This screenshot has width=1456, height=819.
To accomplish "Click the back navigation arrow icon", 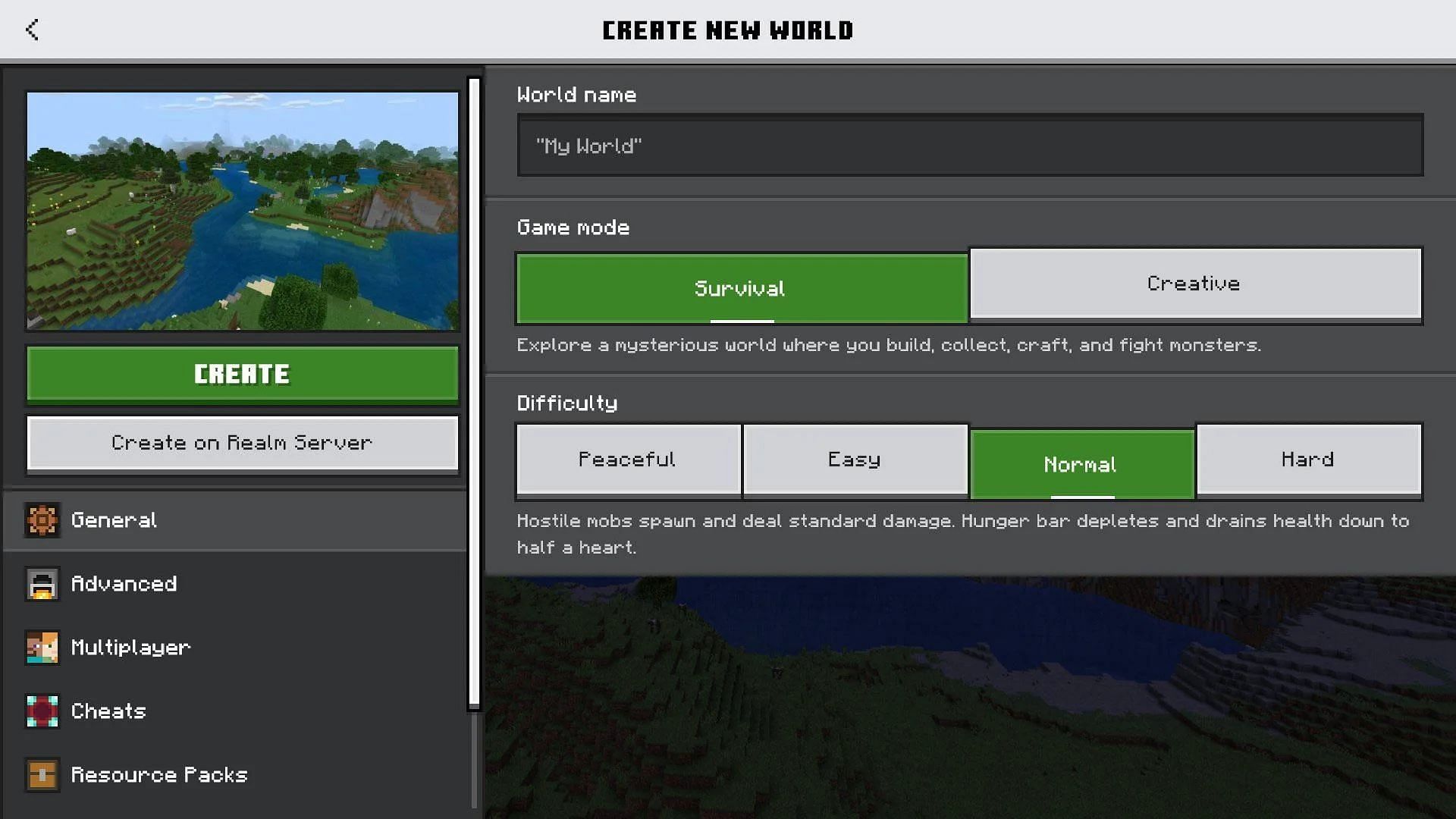I will [x=32, y=29].
